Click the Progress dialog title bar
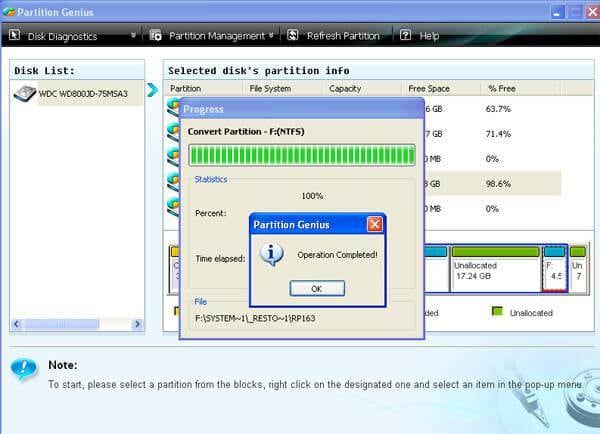 tap(302, 109)
